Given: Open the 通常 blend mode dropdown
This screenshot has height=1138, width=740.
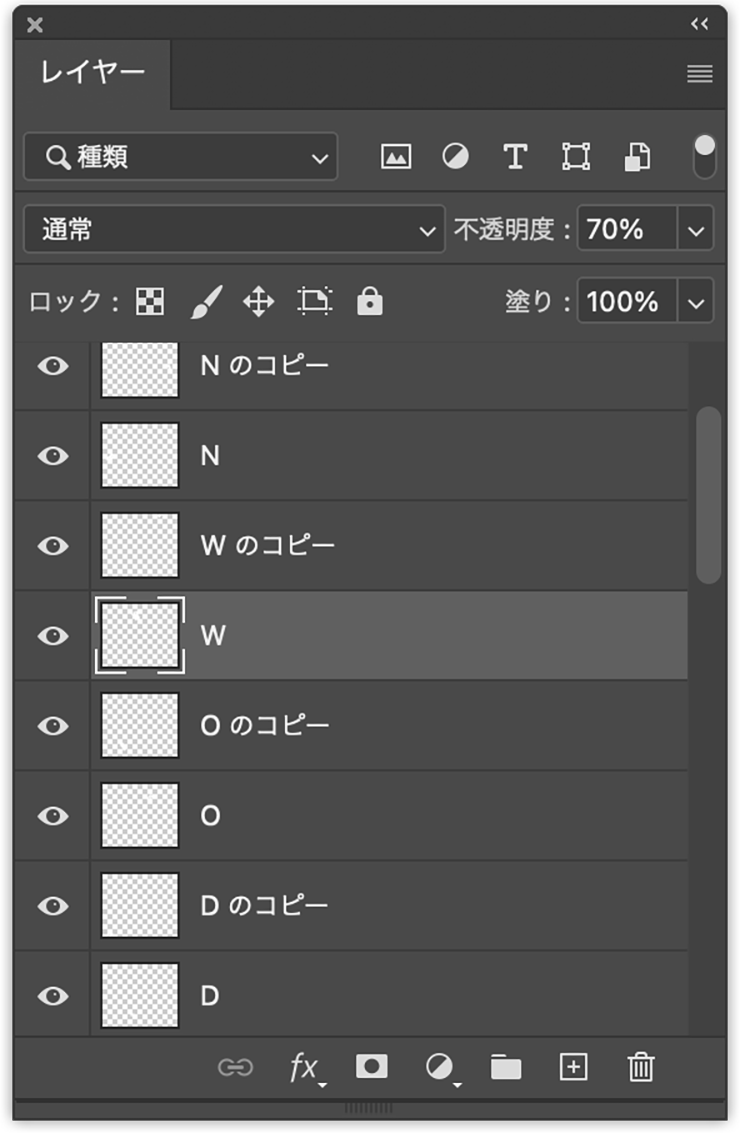Looking at the screenshot, I should coord(234,229).
